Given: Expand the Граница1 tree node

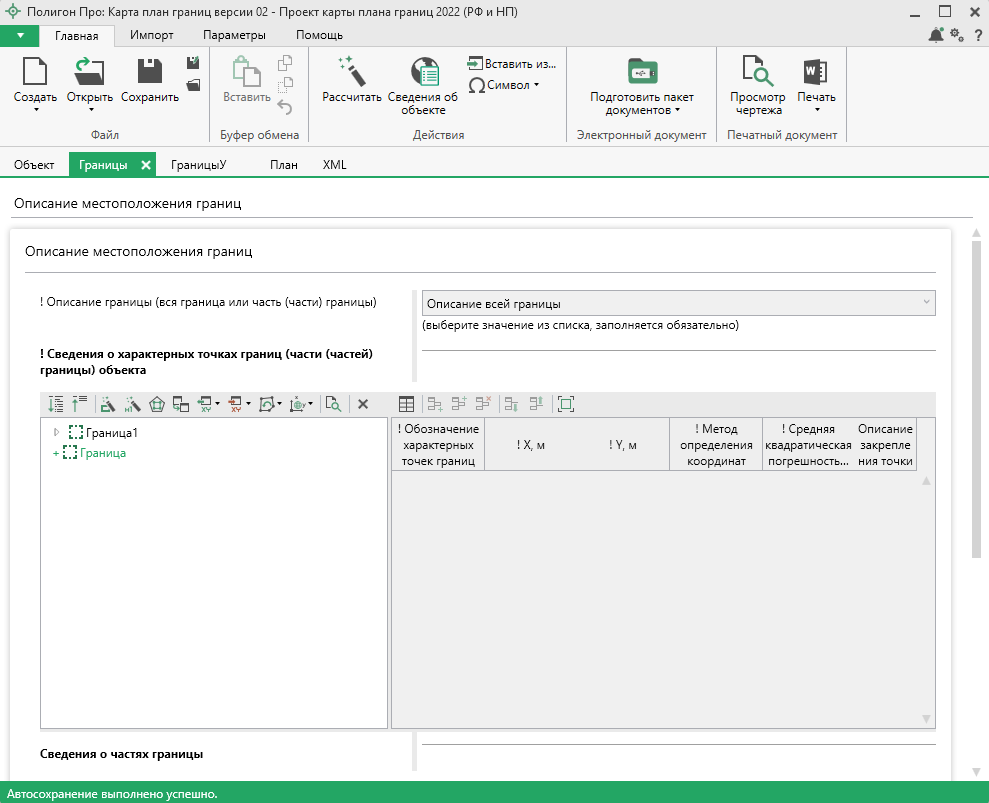Looking at the screenshot, I should [56, 433].
